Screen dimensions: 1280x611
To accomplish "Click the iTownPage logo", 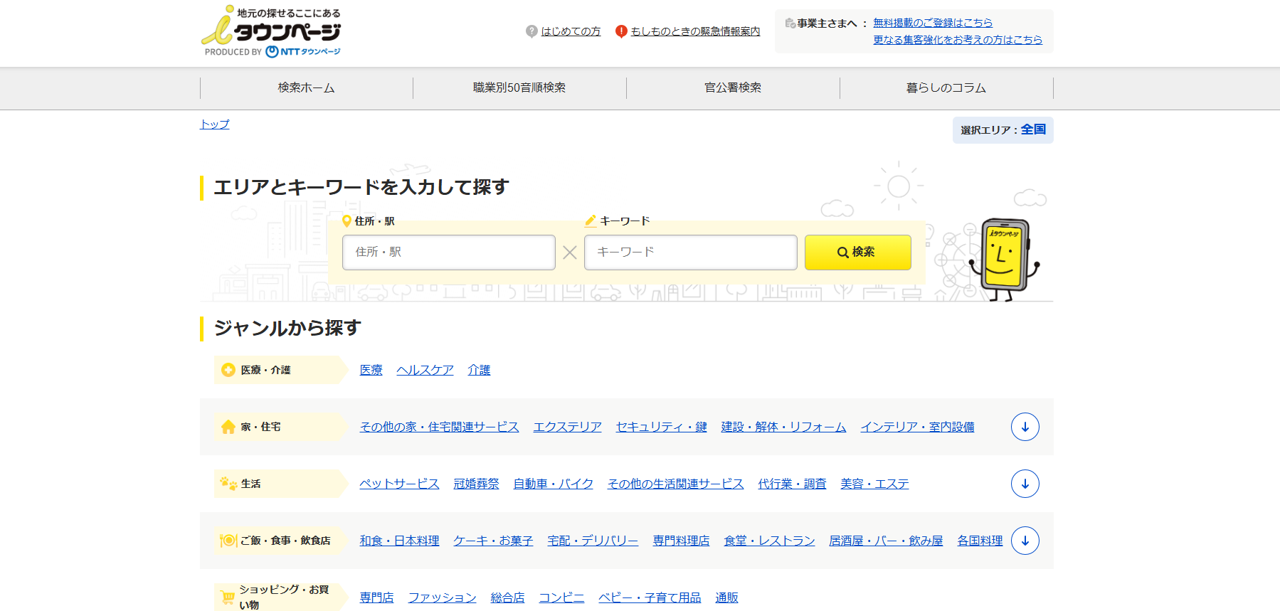I will tap(271, 32).
